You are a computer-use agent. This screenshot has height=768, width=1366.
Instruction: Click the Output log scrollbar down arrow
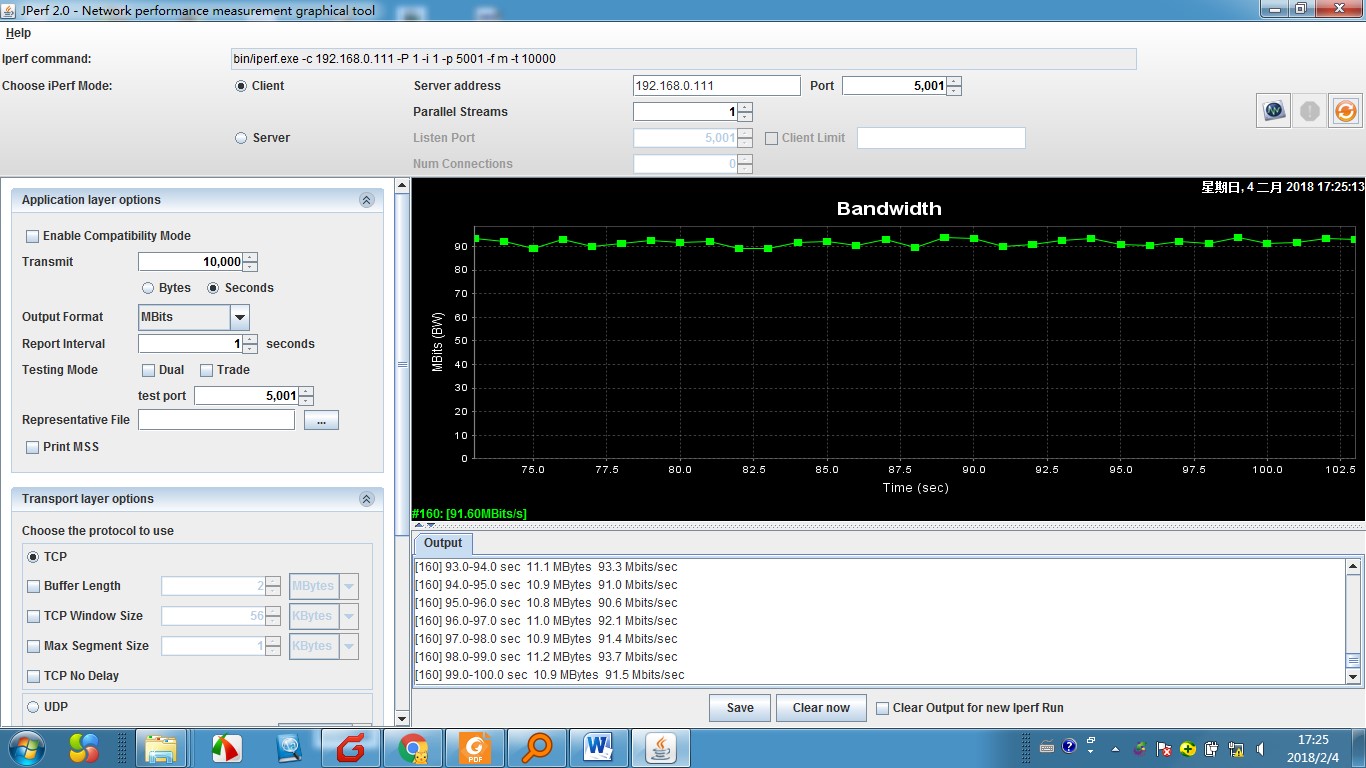tap(1354, 677)
